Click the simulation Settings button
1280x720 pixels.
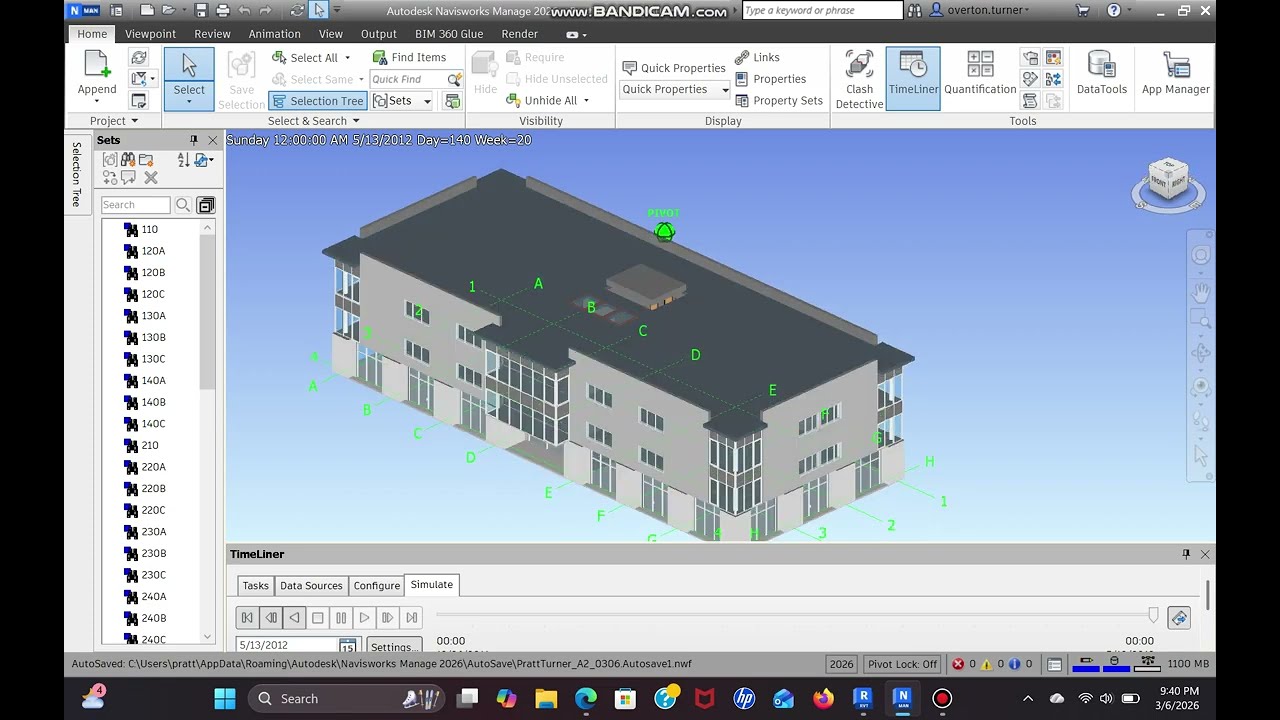click(394, 646)
